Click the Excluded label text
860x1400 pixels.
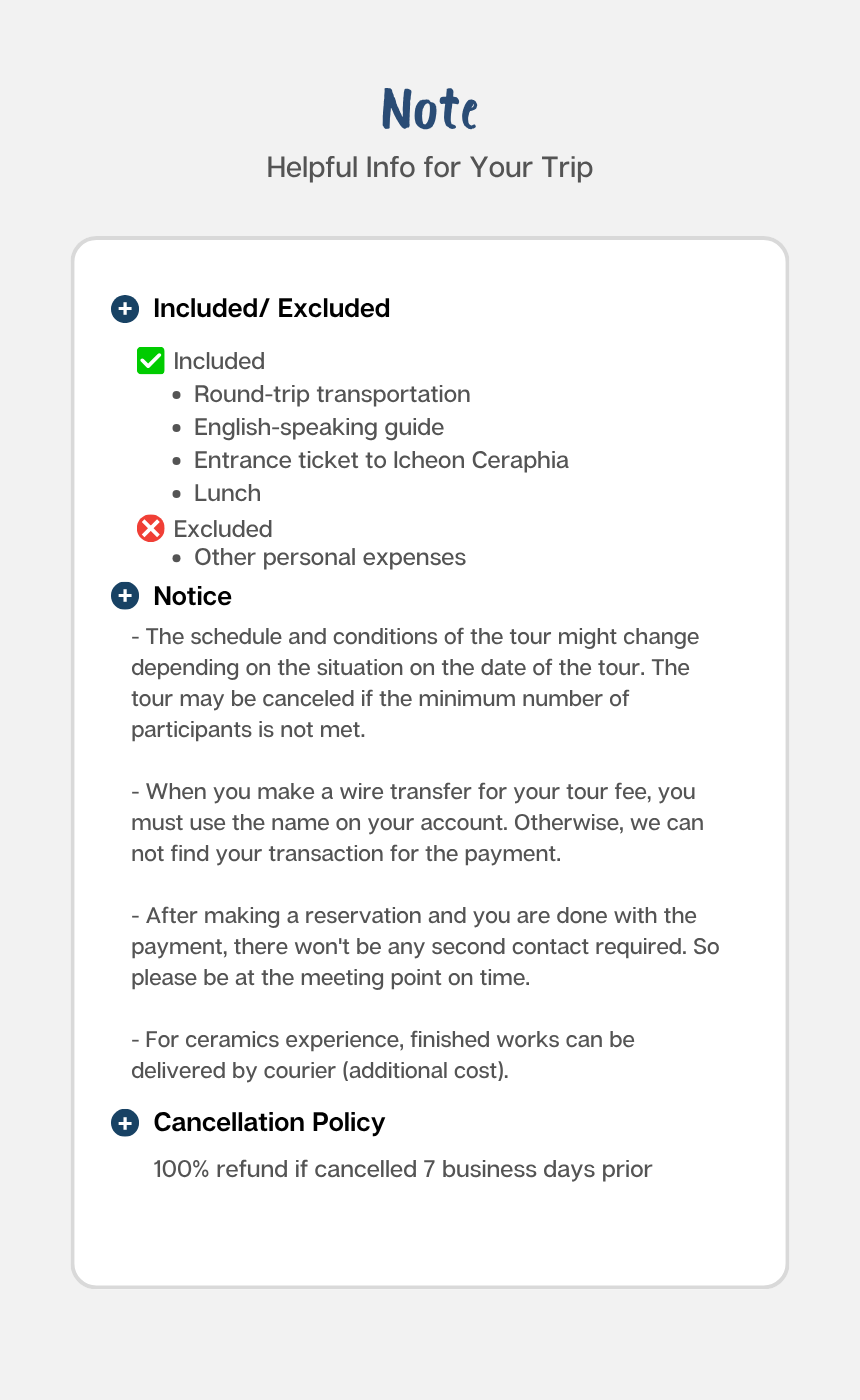pyautogui.click(x=223, y=529)
